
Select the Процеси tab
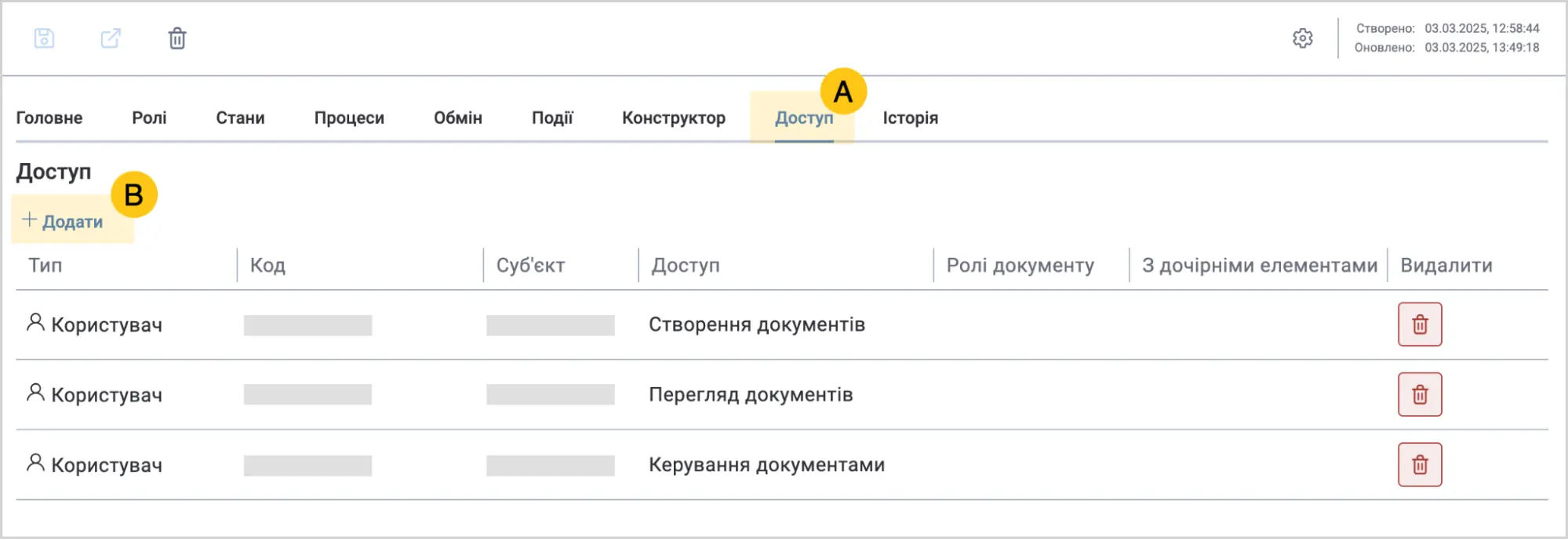pyautogui.click(x=349, y=118)
